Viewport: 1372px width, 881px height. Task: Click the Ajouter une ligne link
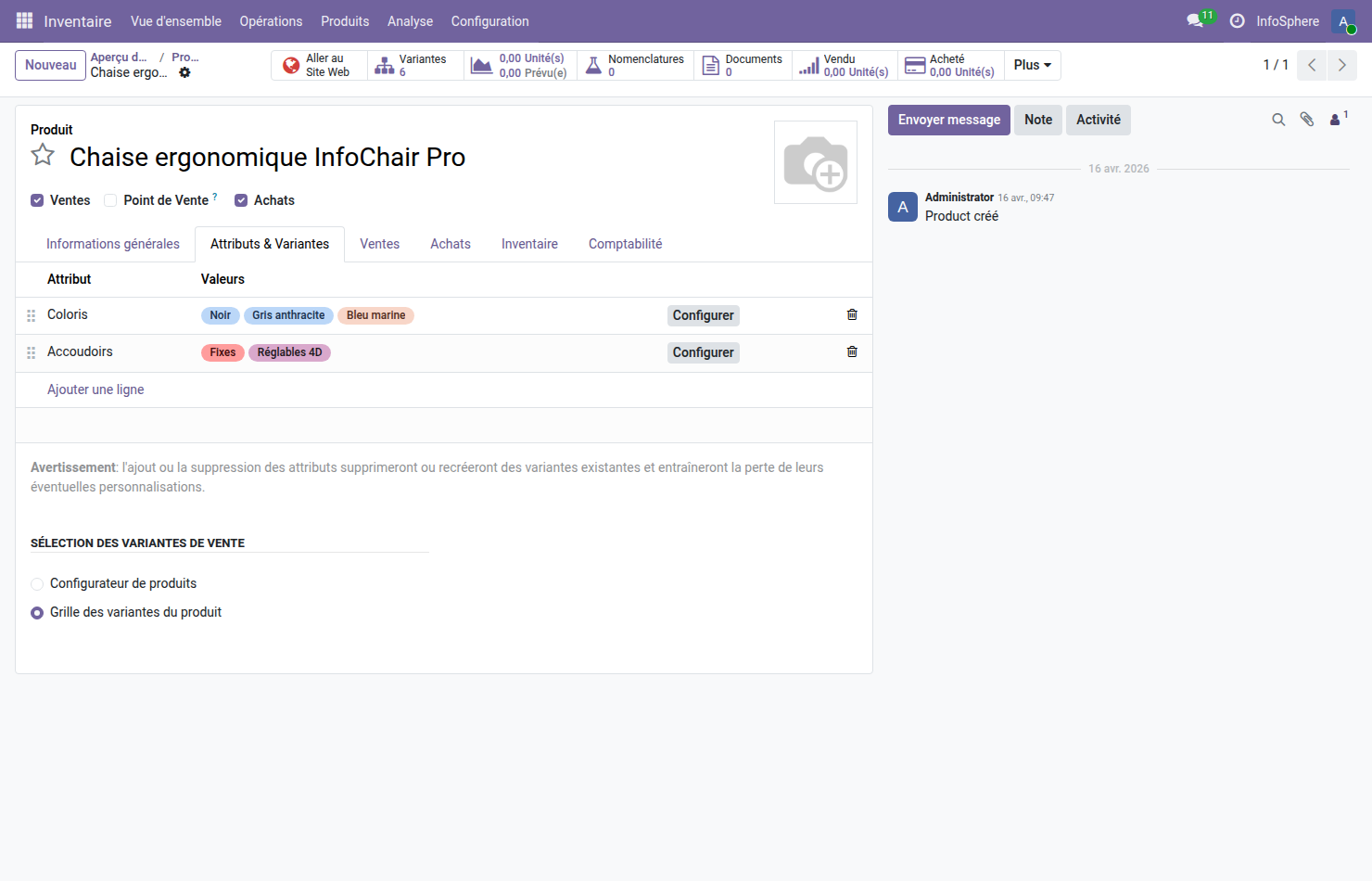[95, 389]
